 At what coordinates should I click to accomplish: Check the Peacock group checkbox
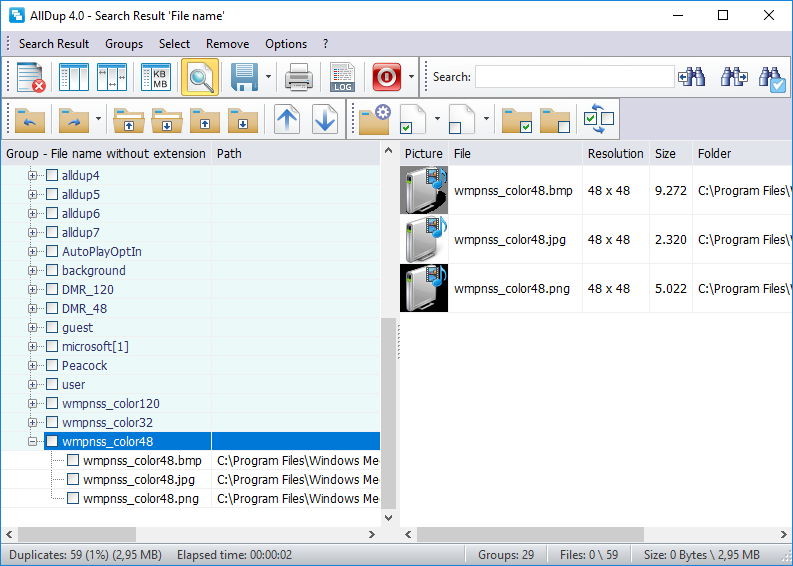pos(52,365)
